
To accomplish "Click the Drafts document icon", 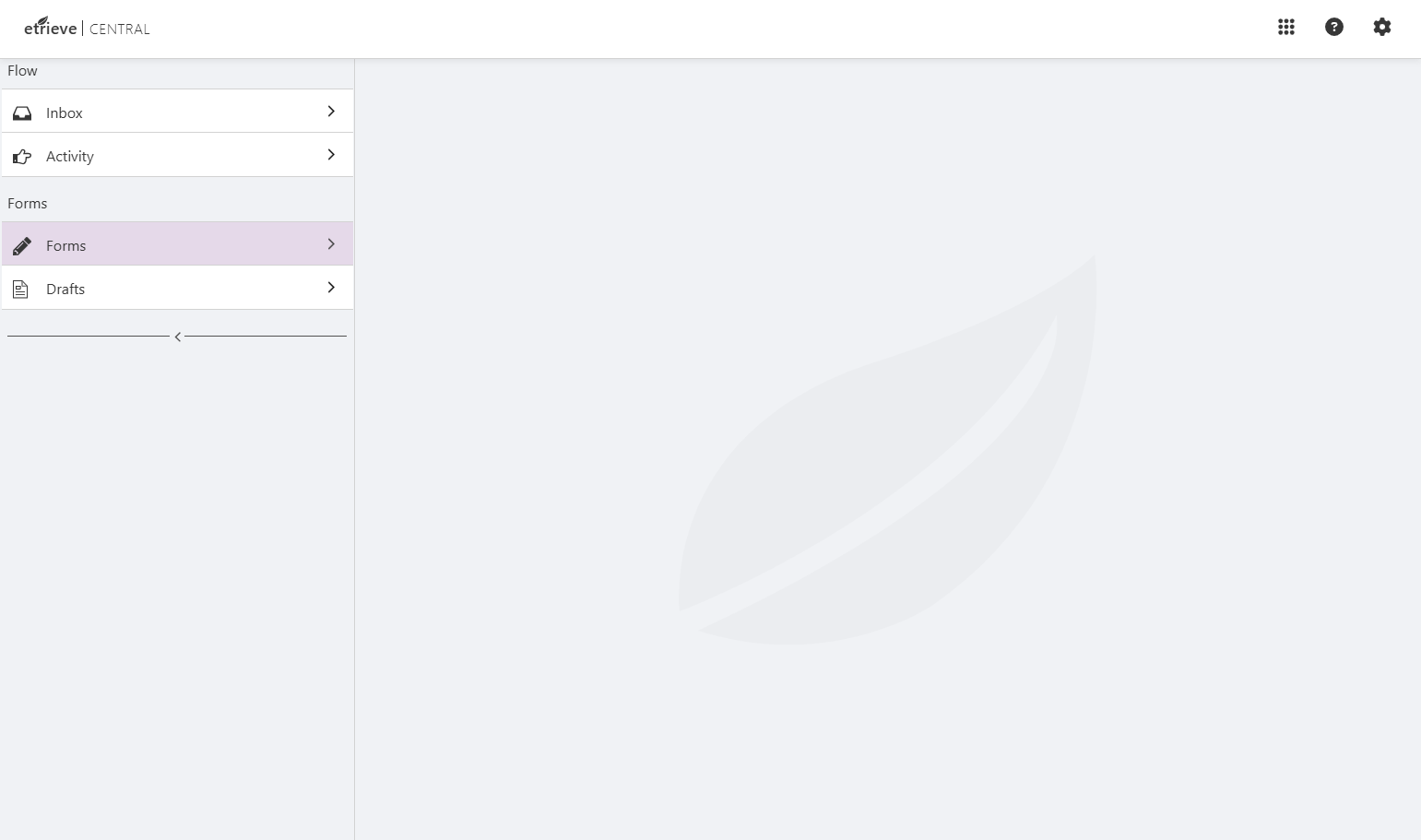I will coord(20,289).
